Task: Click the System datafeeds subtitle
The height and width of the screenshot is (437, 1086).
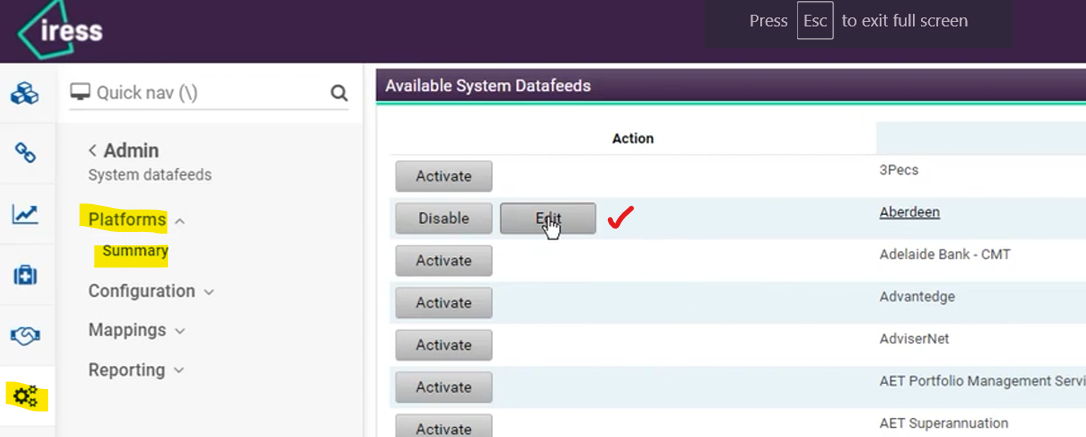Action: pyautogui.click(x=150, y=175)
